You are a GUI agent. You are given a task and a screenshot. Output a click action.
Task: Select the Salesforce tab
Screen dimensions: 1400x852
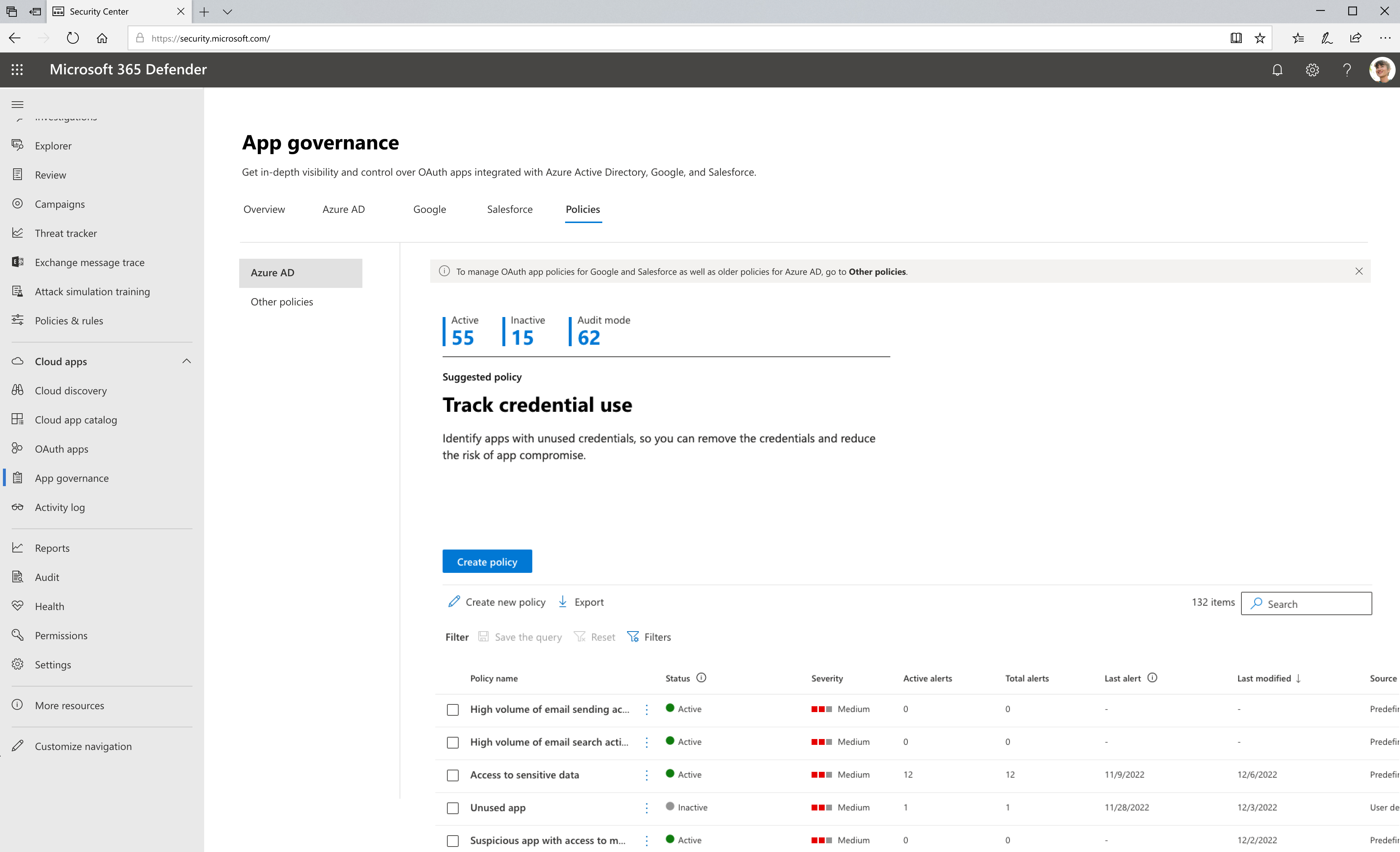click(510, 209)
